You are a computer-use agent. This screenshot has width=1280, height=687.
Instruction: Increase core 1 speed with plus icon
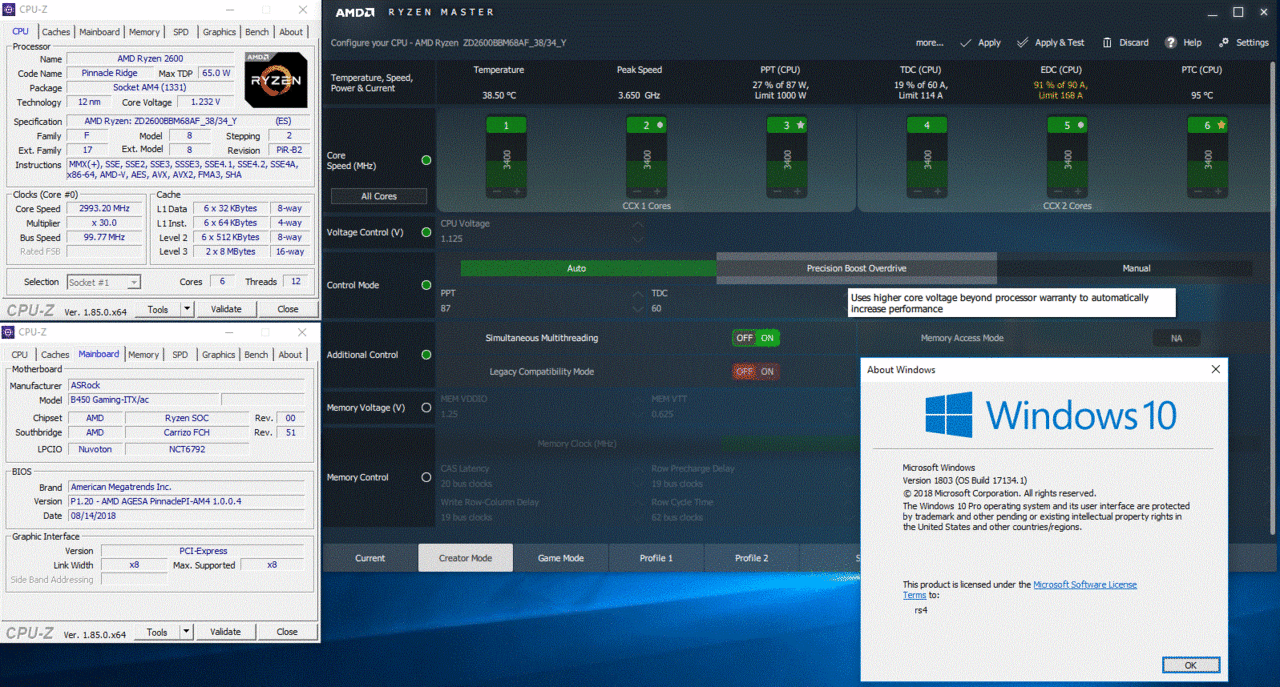tap(517, 191)
